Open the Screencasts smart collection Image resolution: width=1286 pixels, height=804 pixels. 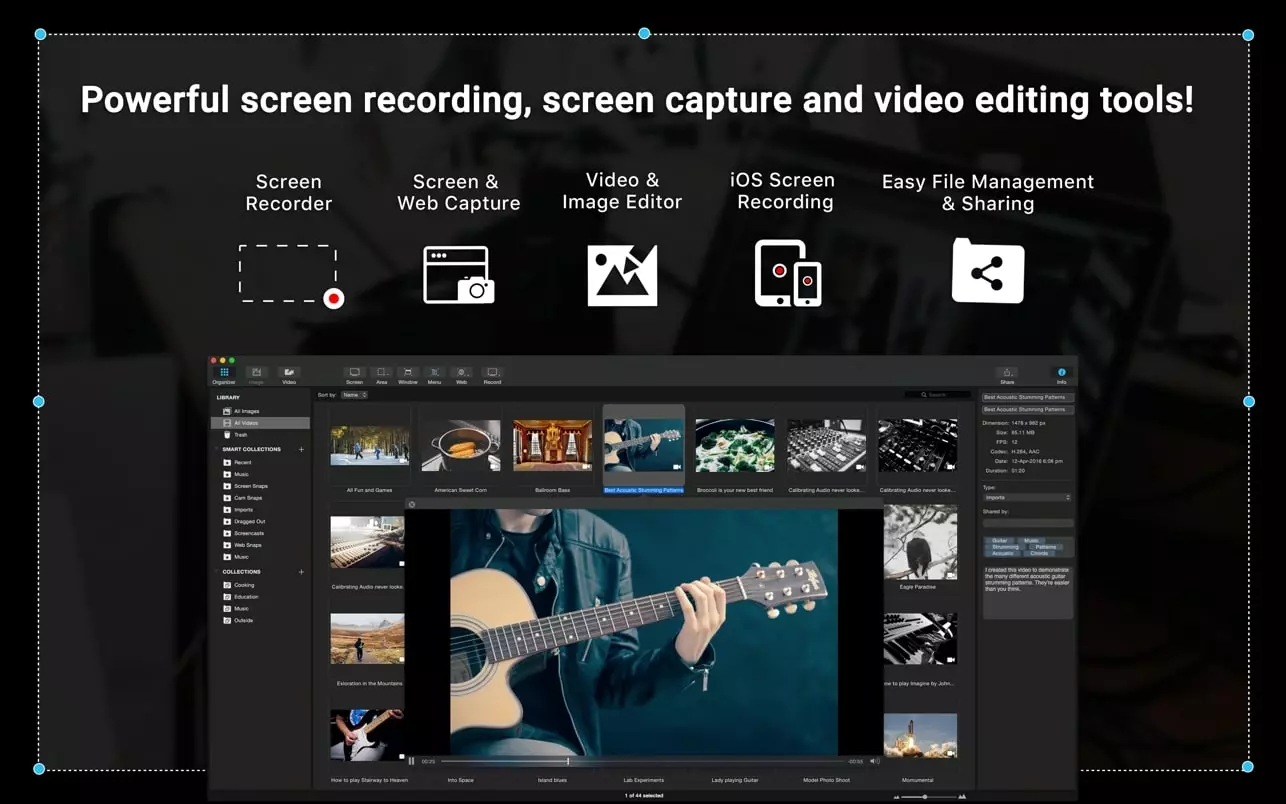coord(248,533)
